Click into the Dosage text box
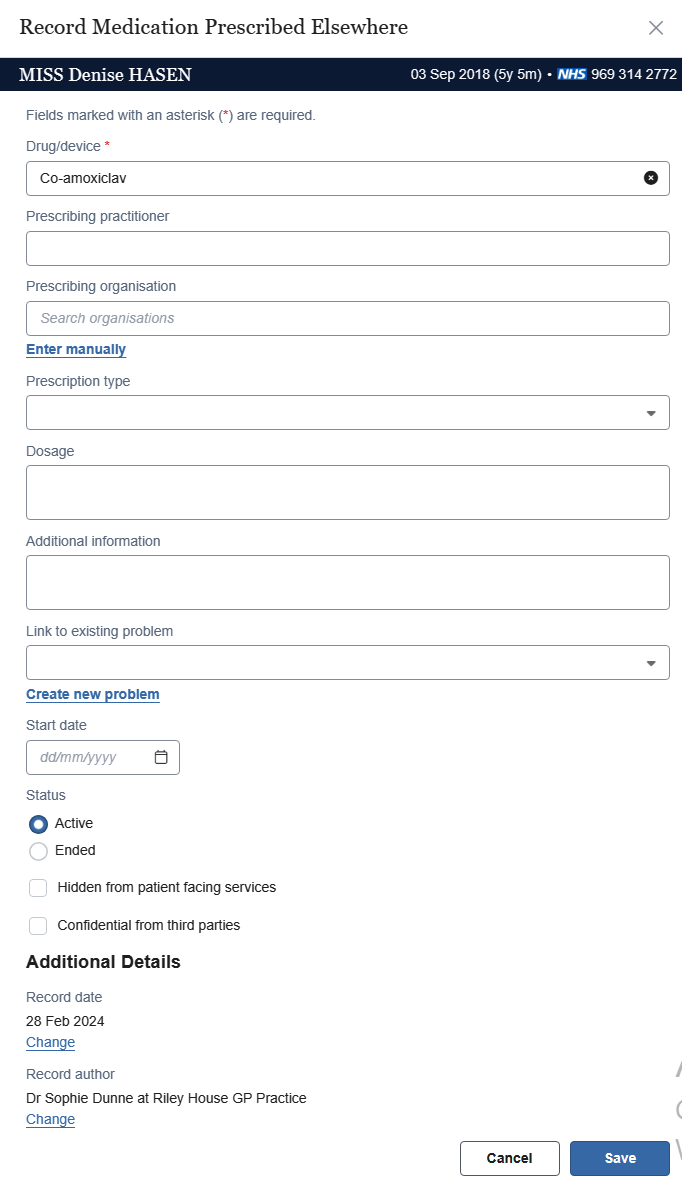This screenshot has width=682, height=1182. pos(348,492)
